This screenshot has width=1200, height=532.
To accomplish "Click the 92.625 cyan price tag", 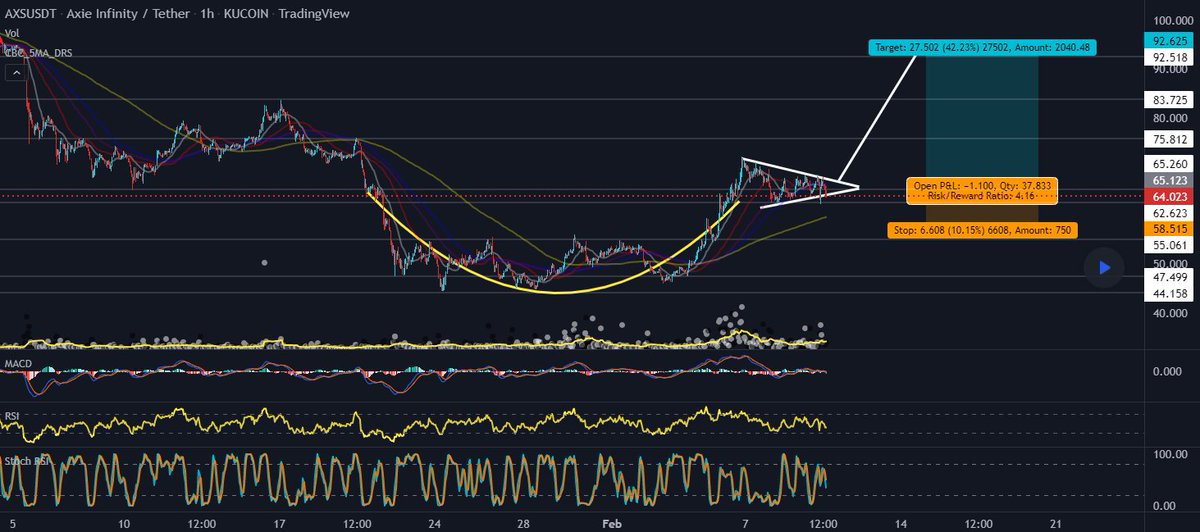I will click(1169, 42).
